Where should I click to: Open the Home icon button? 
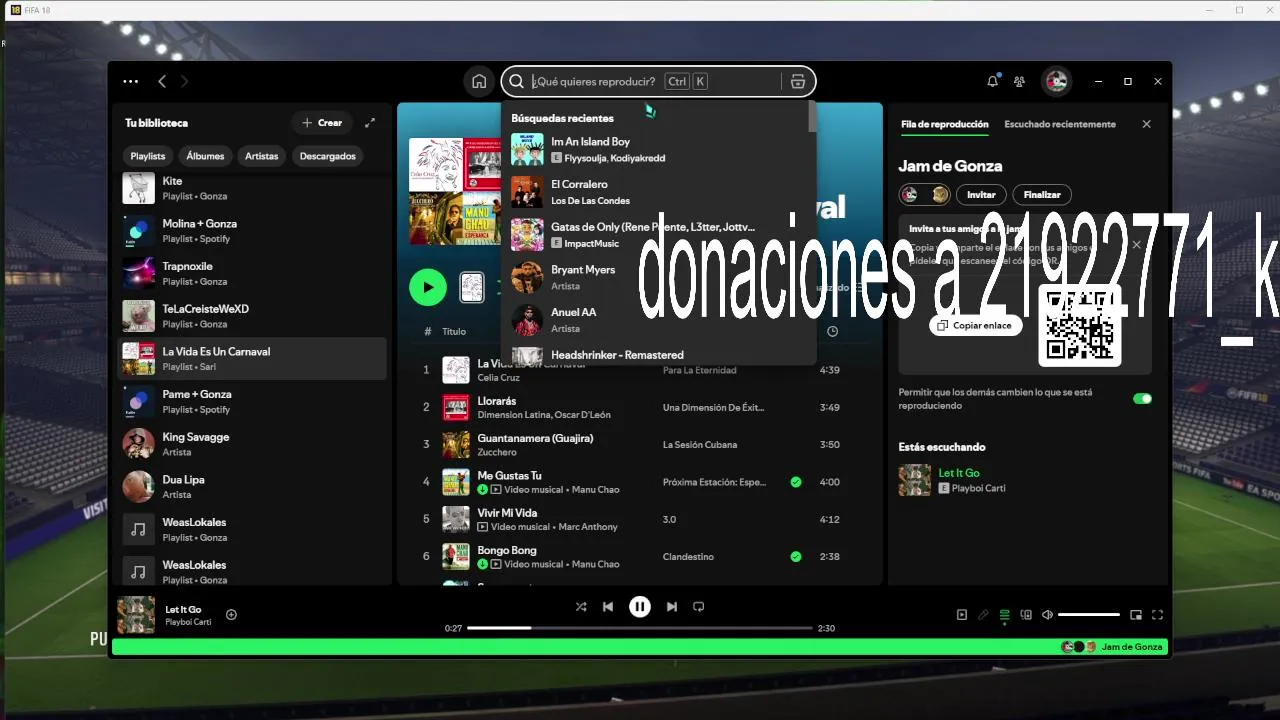[x=479, y=82]
